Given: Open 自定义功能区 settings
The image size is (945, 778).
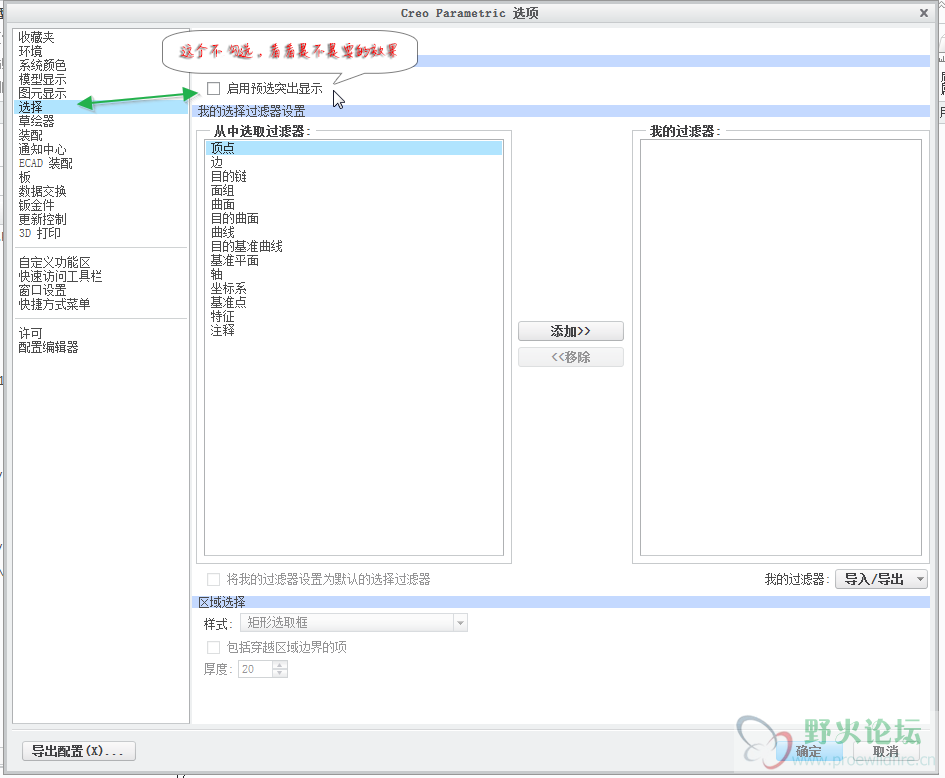Looking at the screenshot, I should tap(54, 262).
